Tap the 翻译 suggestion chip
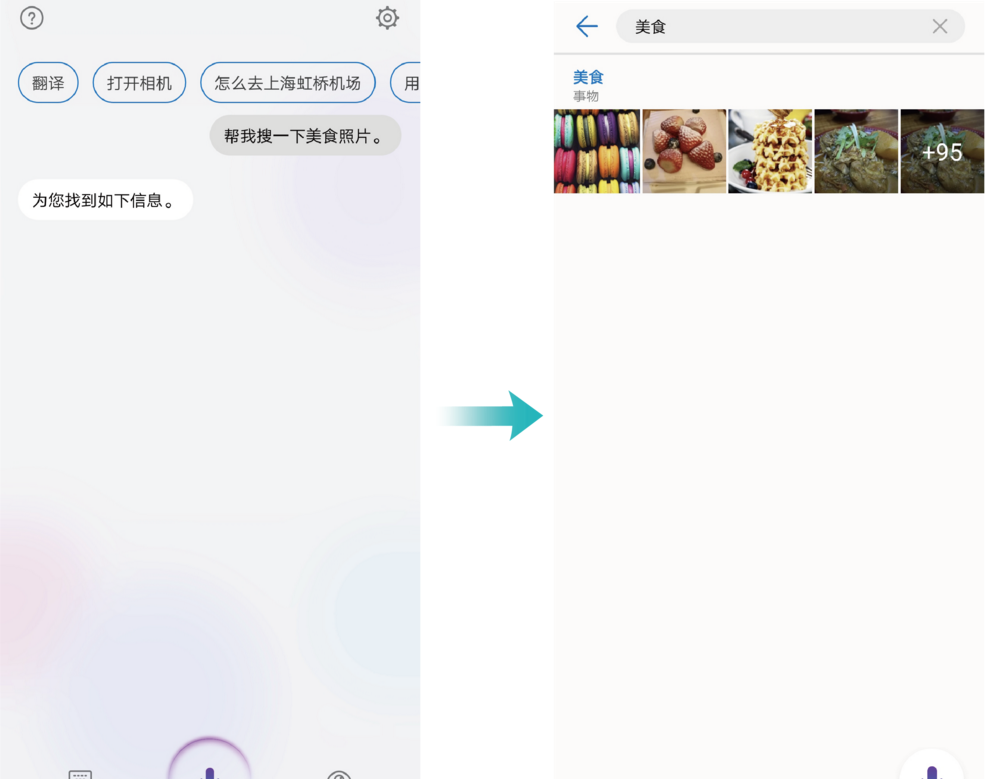 47,83
